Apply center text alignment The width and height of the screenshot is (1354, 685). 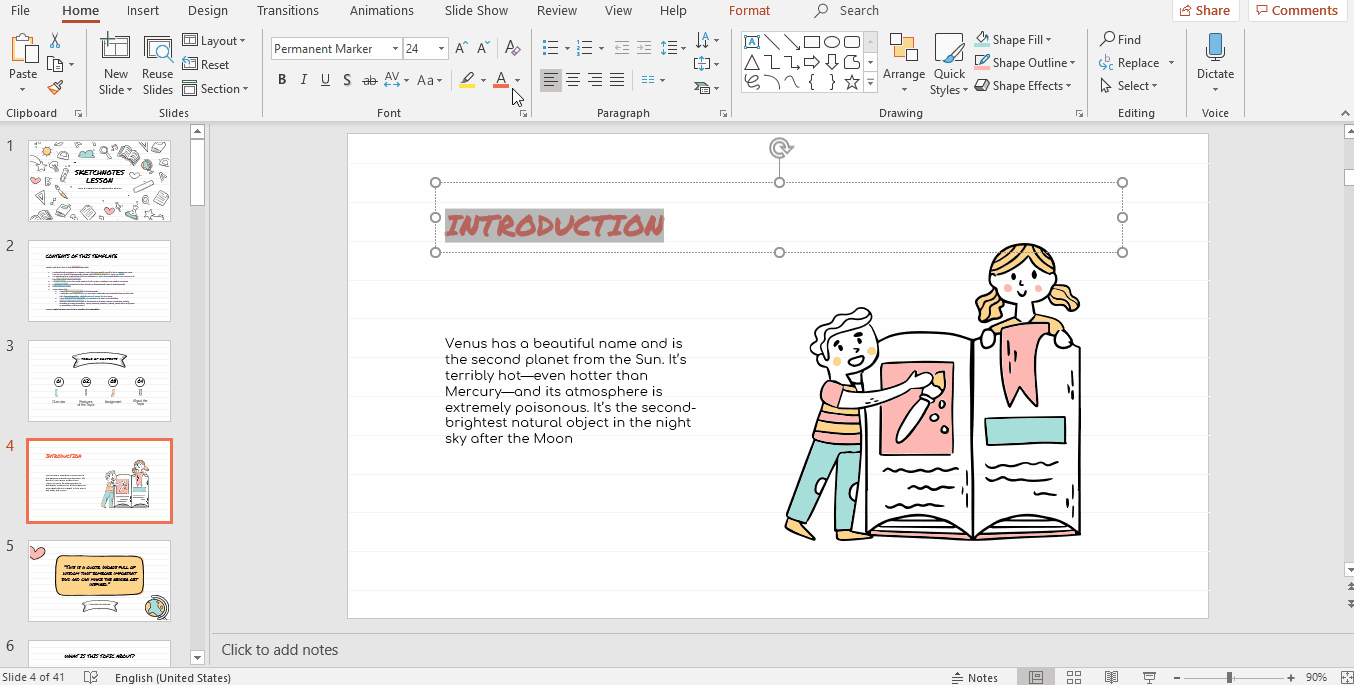(572, 80)
